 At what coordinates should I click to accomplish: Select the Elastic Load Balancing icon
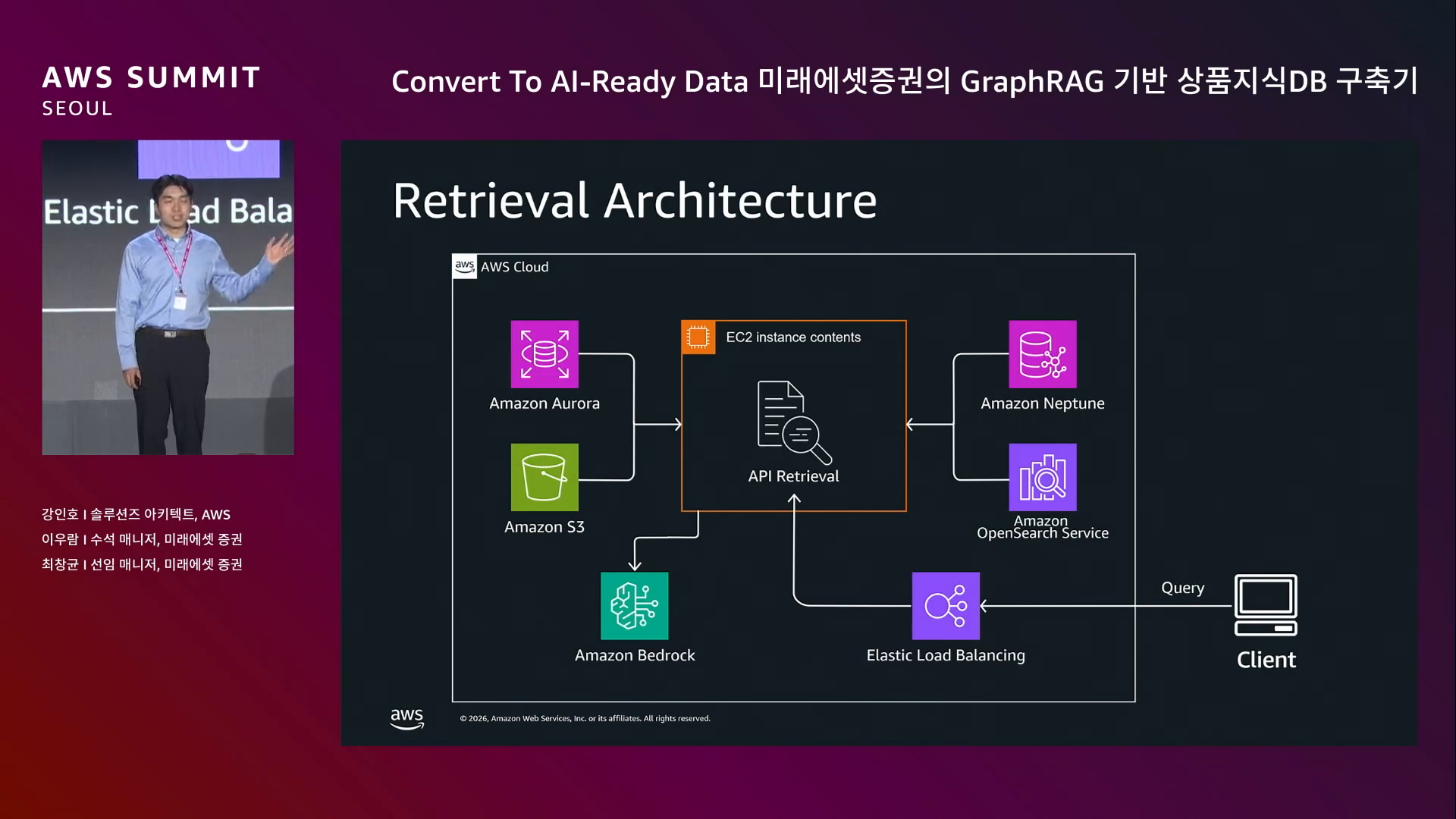(x=946, y=606)
